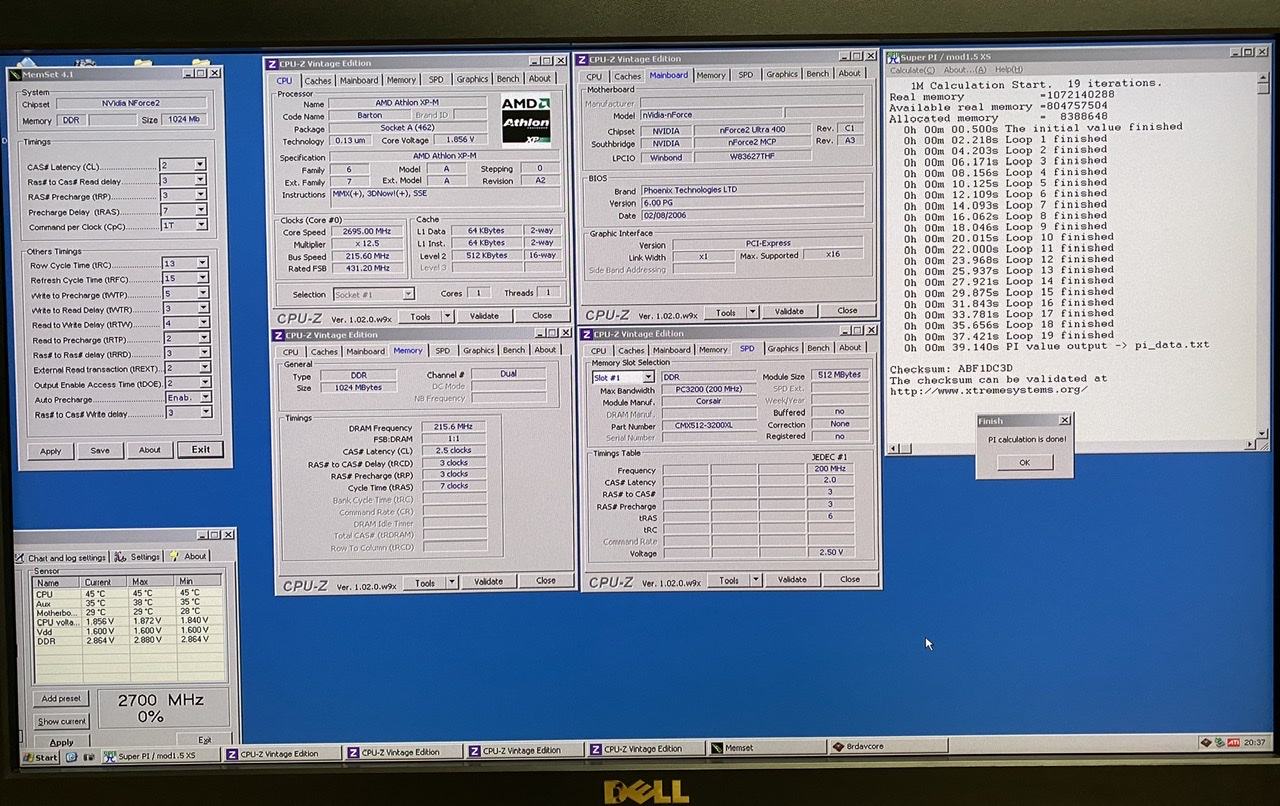Image resolution: width=1280 pixels, height=806 pixels.
Task: Open About menu in Super PI
Action: [965, 70]
